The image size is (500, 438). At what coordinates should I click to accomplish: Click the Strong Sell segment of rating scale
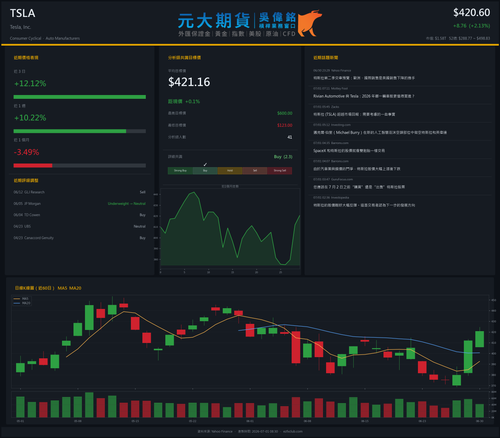pos(280,171)
